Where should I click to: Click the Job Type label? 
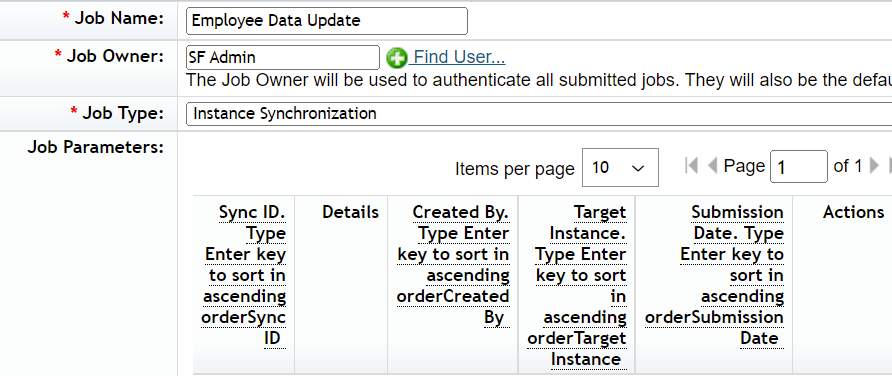pyautogui.click(x=117, y=113)
